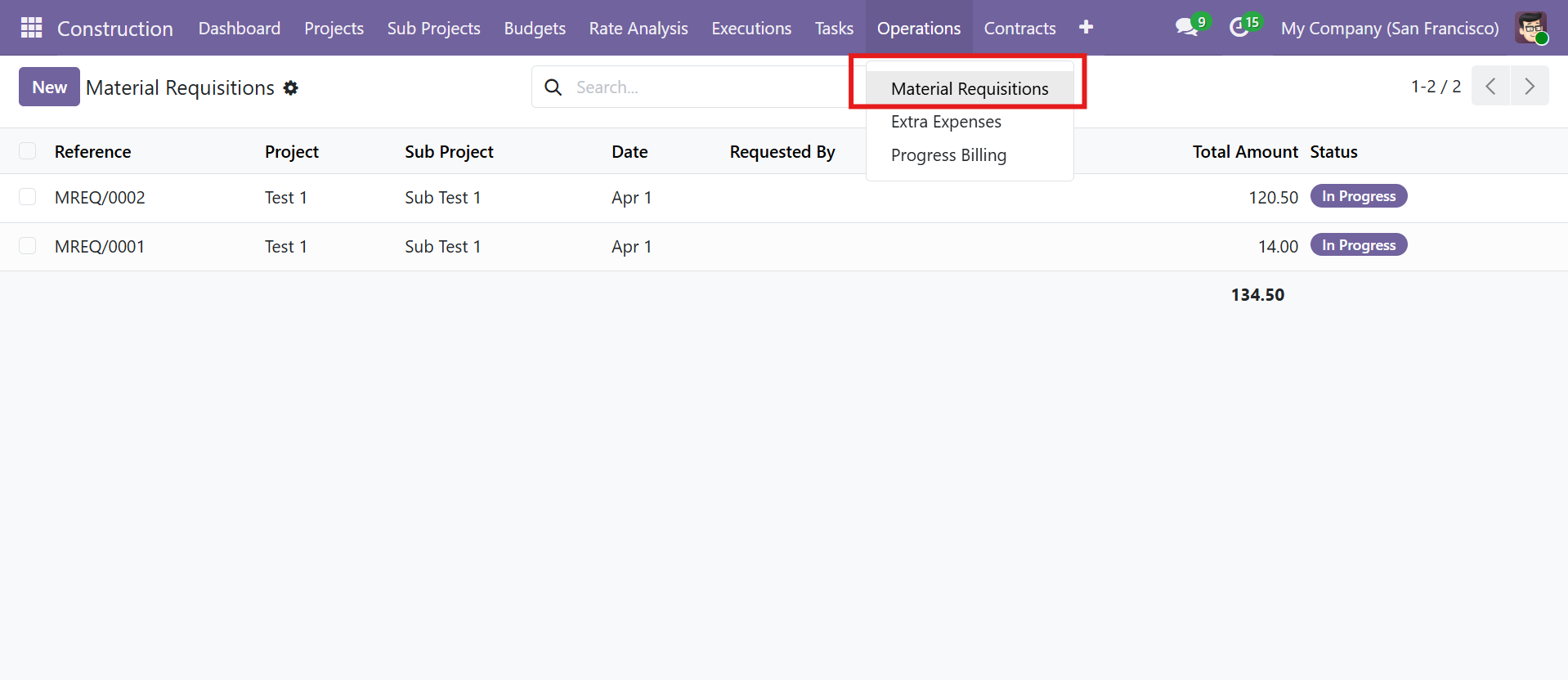Open the Projects menu
The image size is (1568, 680).
334,28
